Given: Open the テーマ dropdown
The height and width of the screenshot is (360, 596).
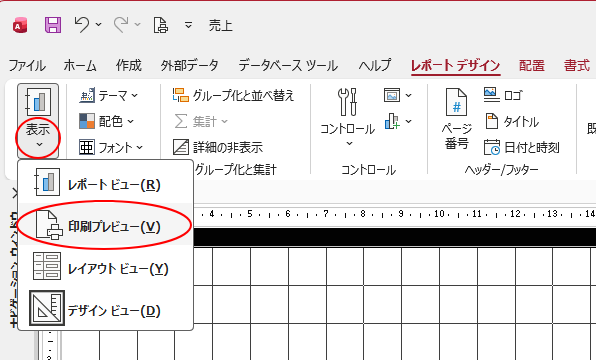Looking at the screenshot, I should [x=109, y=95].
